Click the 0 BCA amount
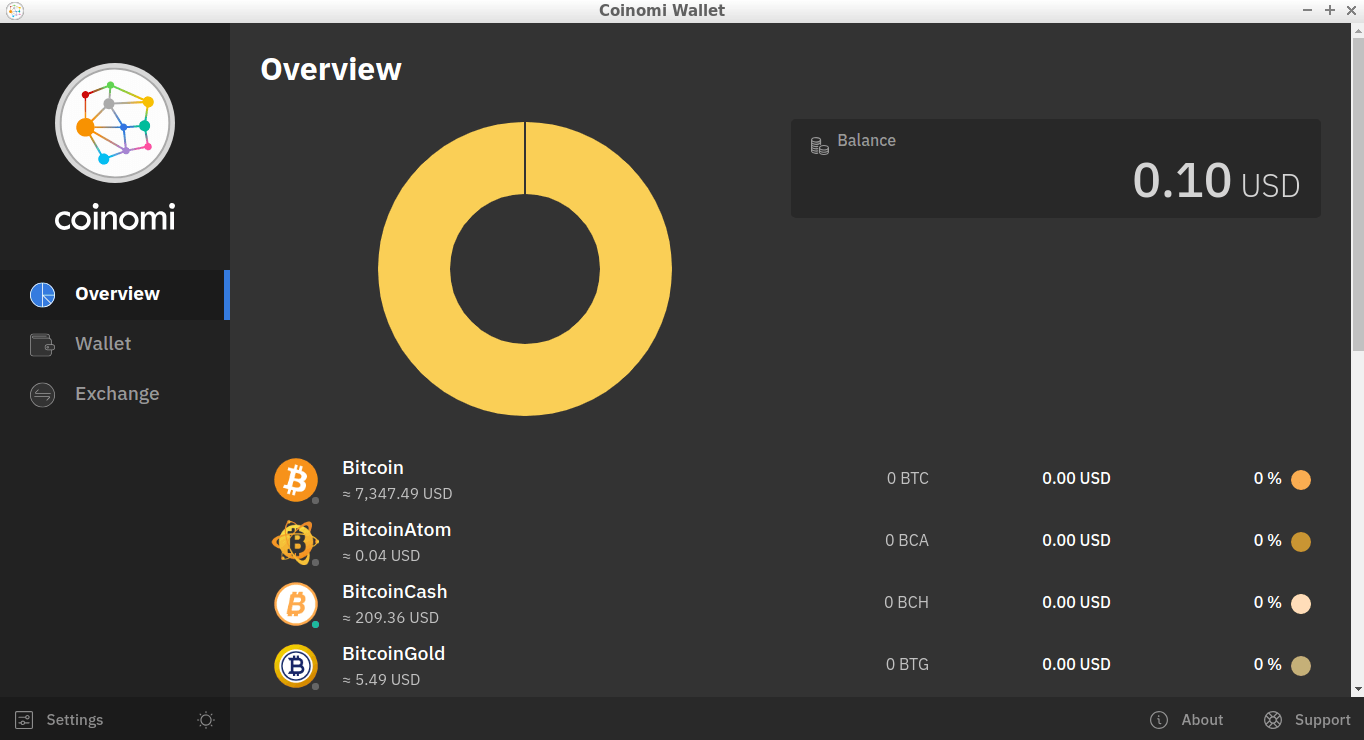Viewport: 1364px width, 740px height. pyautogui.click(x=907, y=541)
